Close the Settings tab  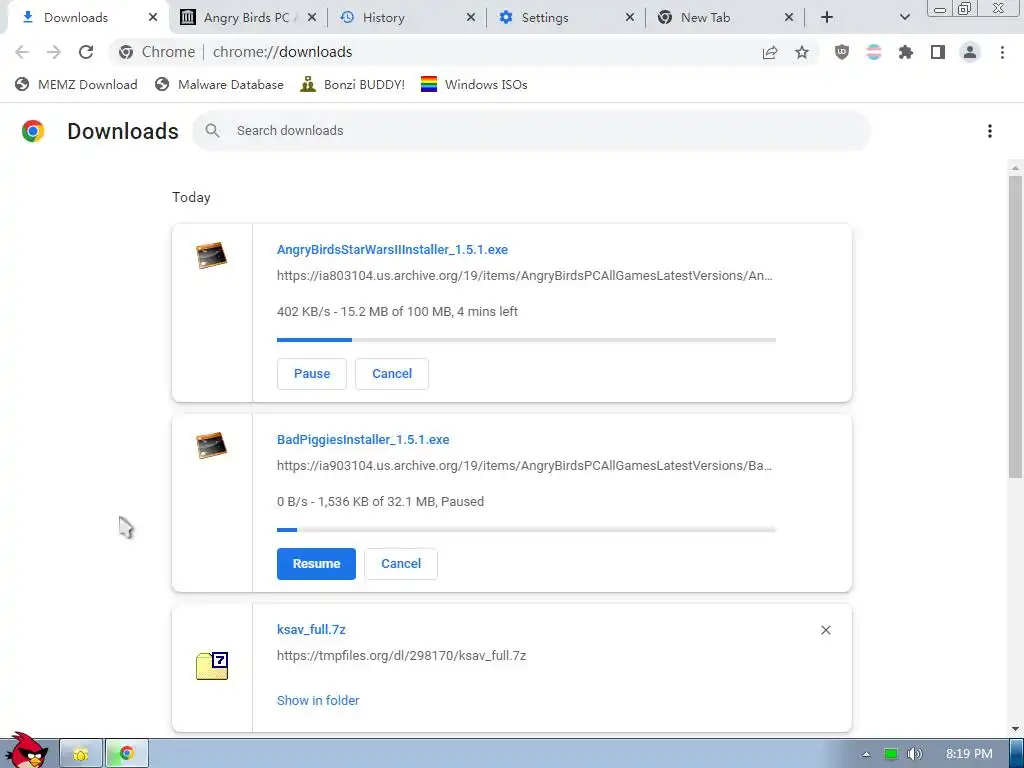630,18
